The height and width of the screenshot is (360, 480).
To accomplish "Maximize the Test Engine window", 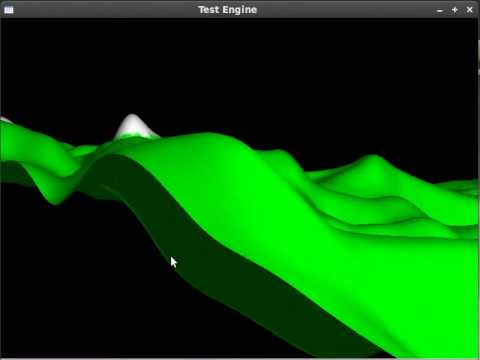I will tap(455, 10).
